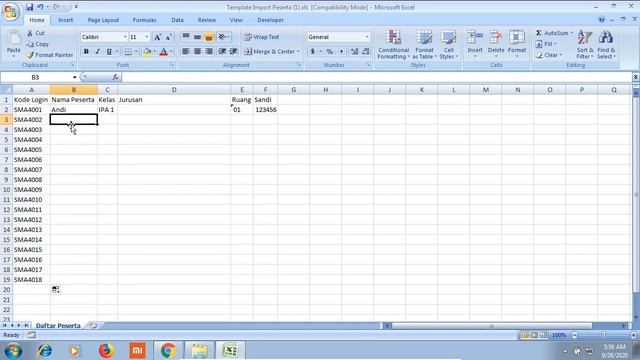Align cell text to the left

pyautogui.click(x=186, y=51)
